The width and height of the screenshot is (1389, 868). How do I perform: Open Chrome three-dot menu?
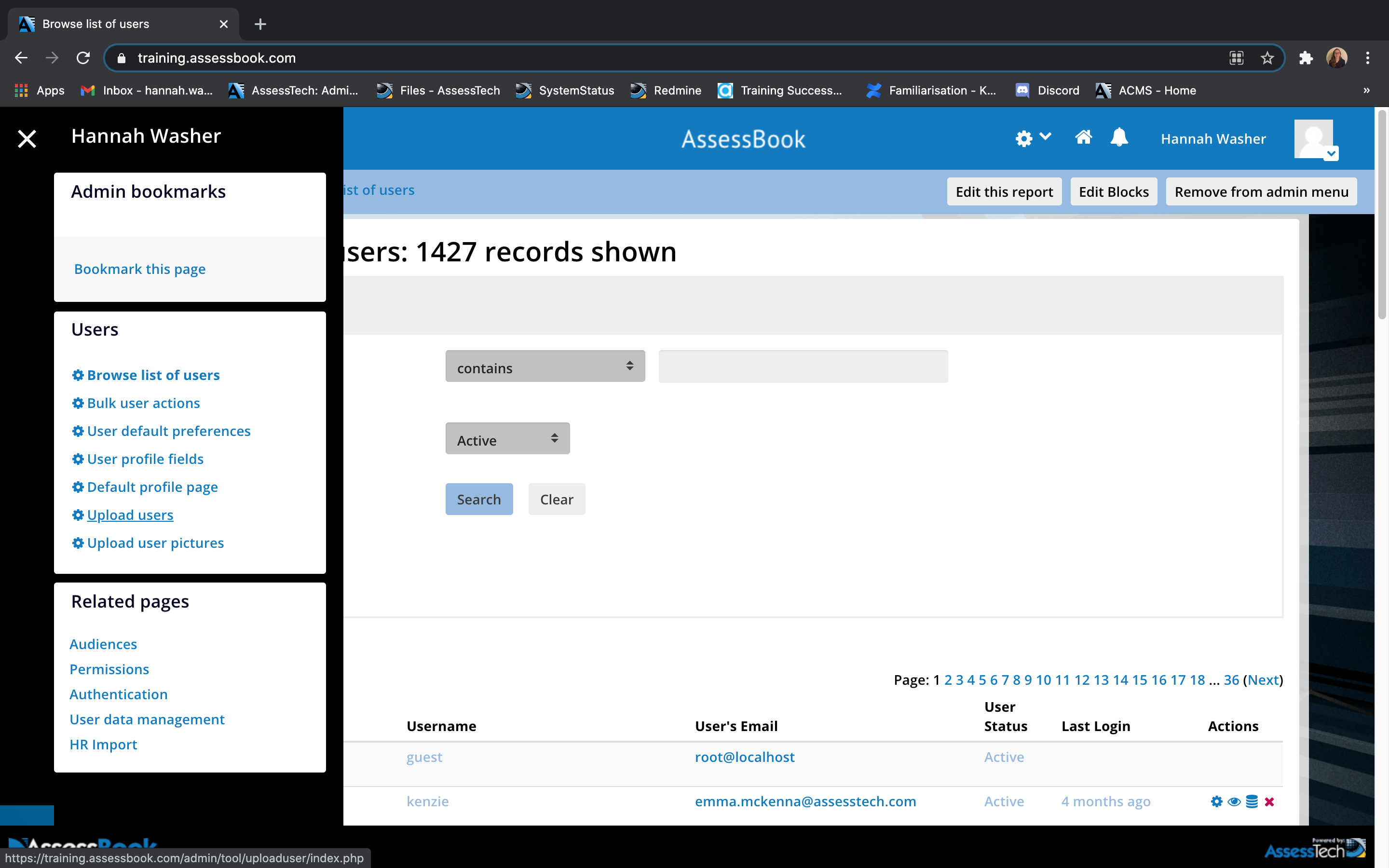(1368, 58)
